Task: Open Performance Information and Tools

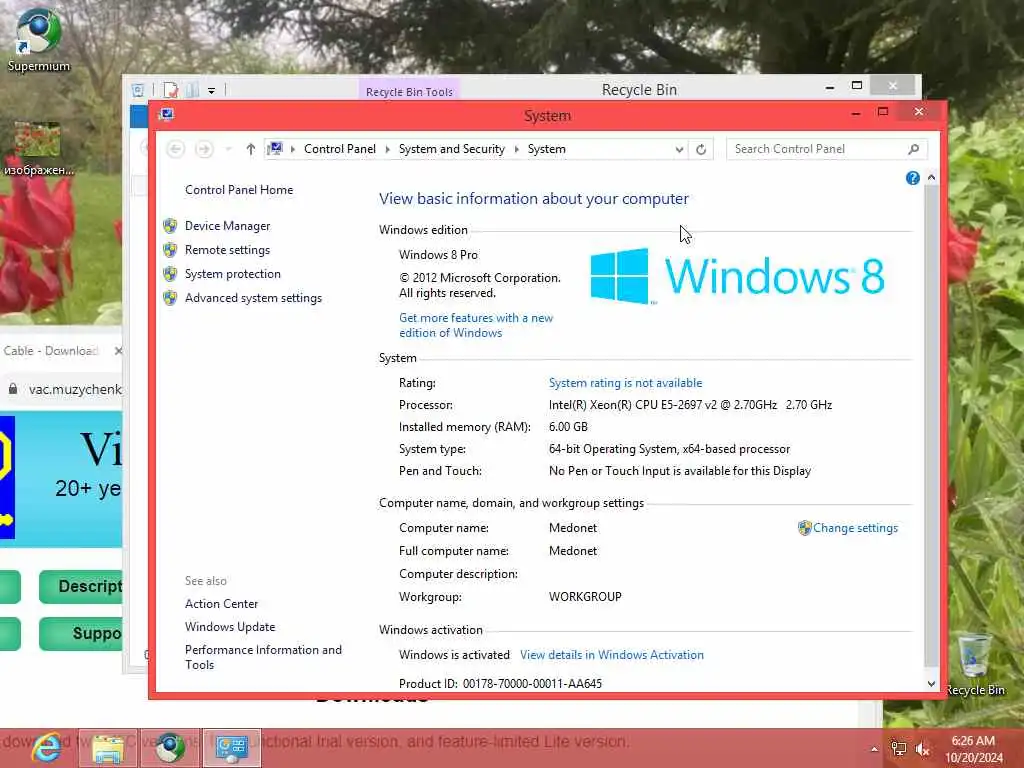Action: (263, 658)
